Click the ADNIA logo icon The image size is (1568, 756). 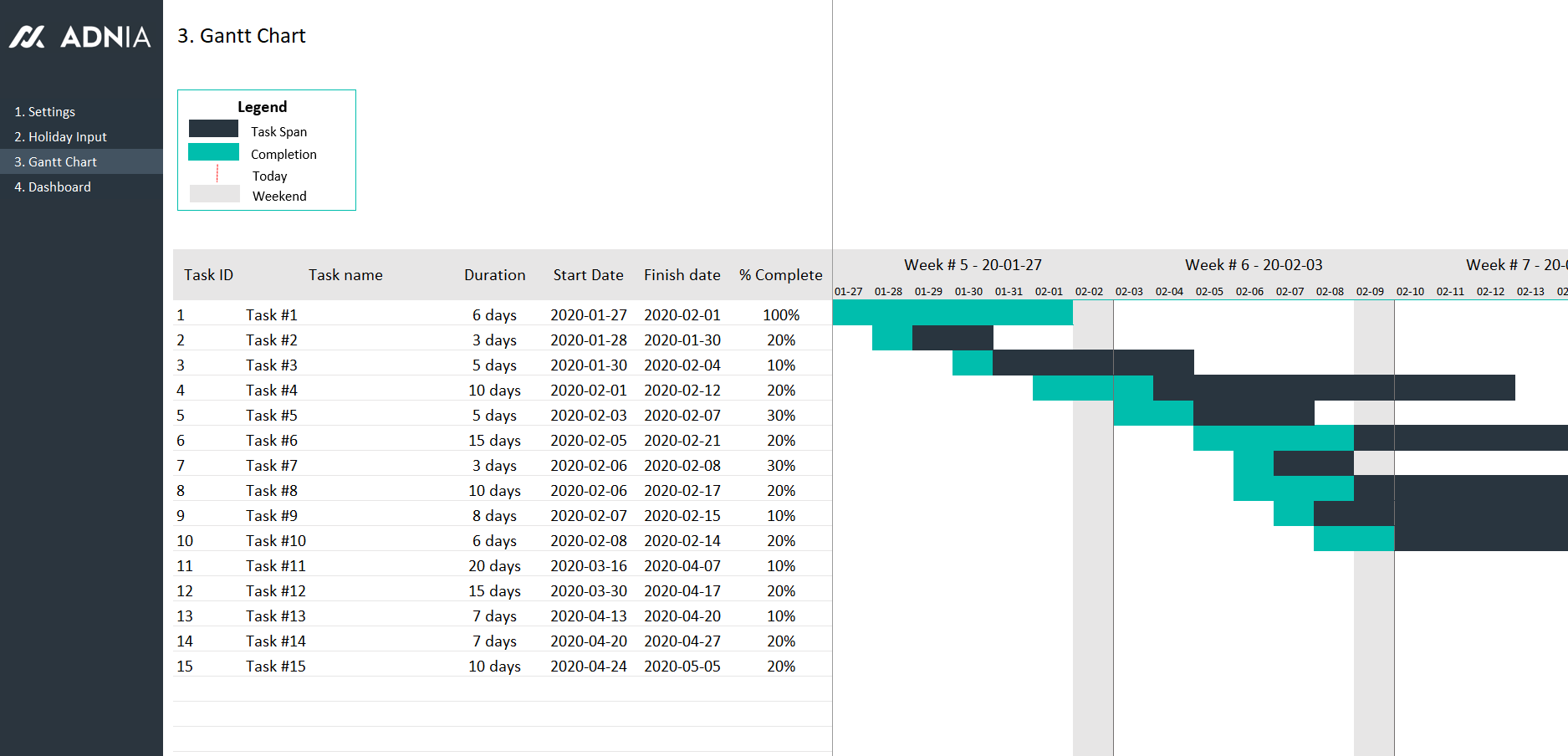click(28, 37)
